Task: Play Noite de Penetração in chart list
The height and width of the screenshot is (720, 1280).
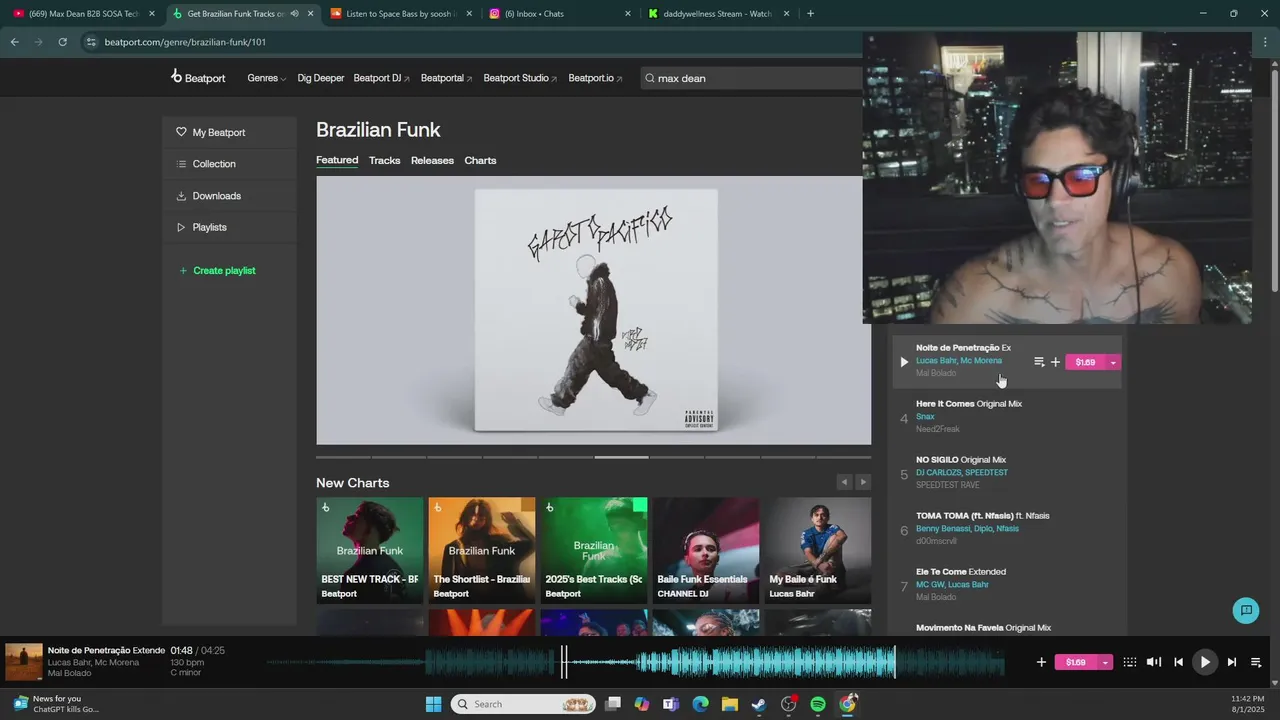Action: (904, 362)
